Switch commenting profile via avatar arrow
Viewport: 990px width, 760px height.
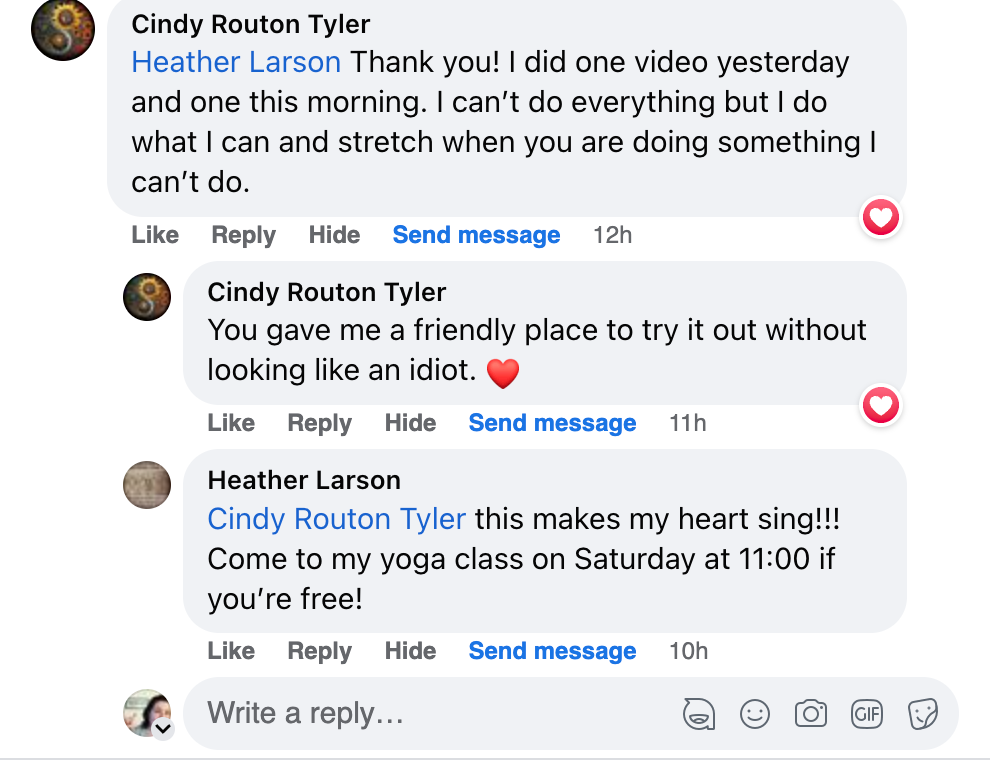[163, 730]
